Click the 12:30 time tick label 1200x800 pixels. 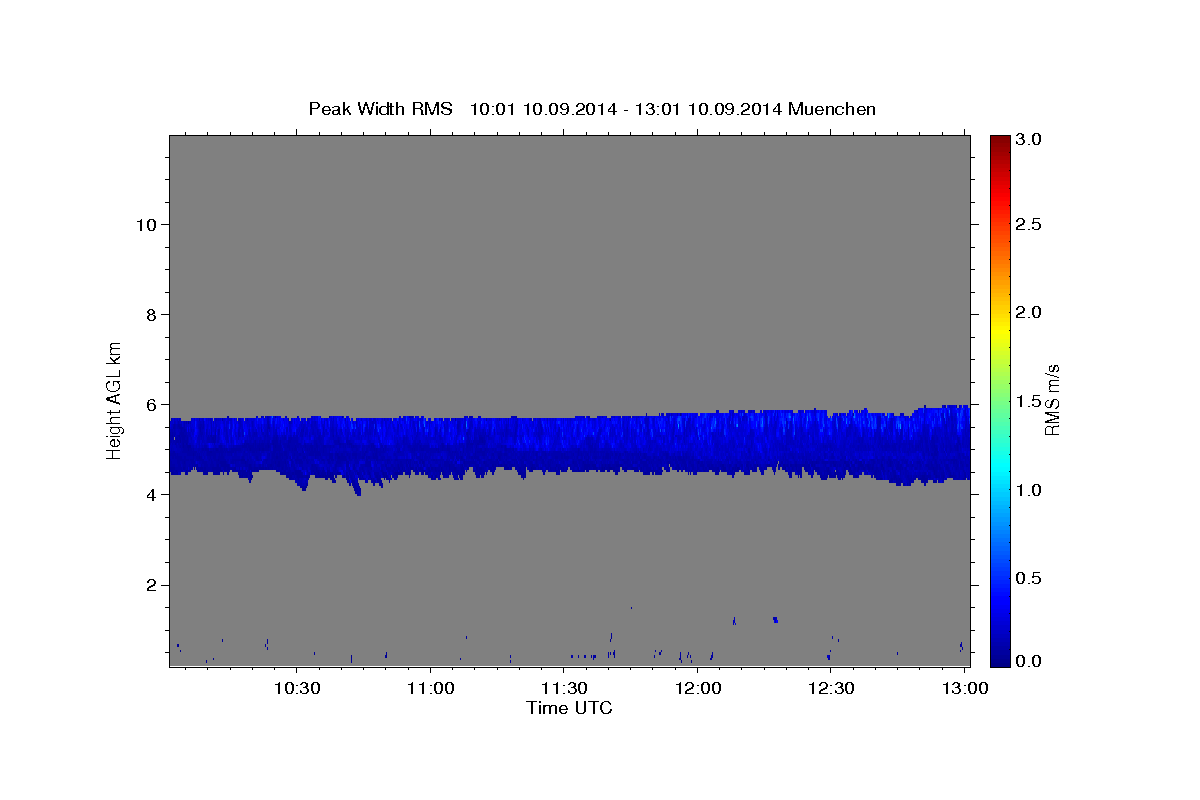pyautogui.click(x=831, y=689)
